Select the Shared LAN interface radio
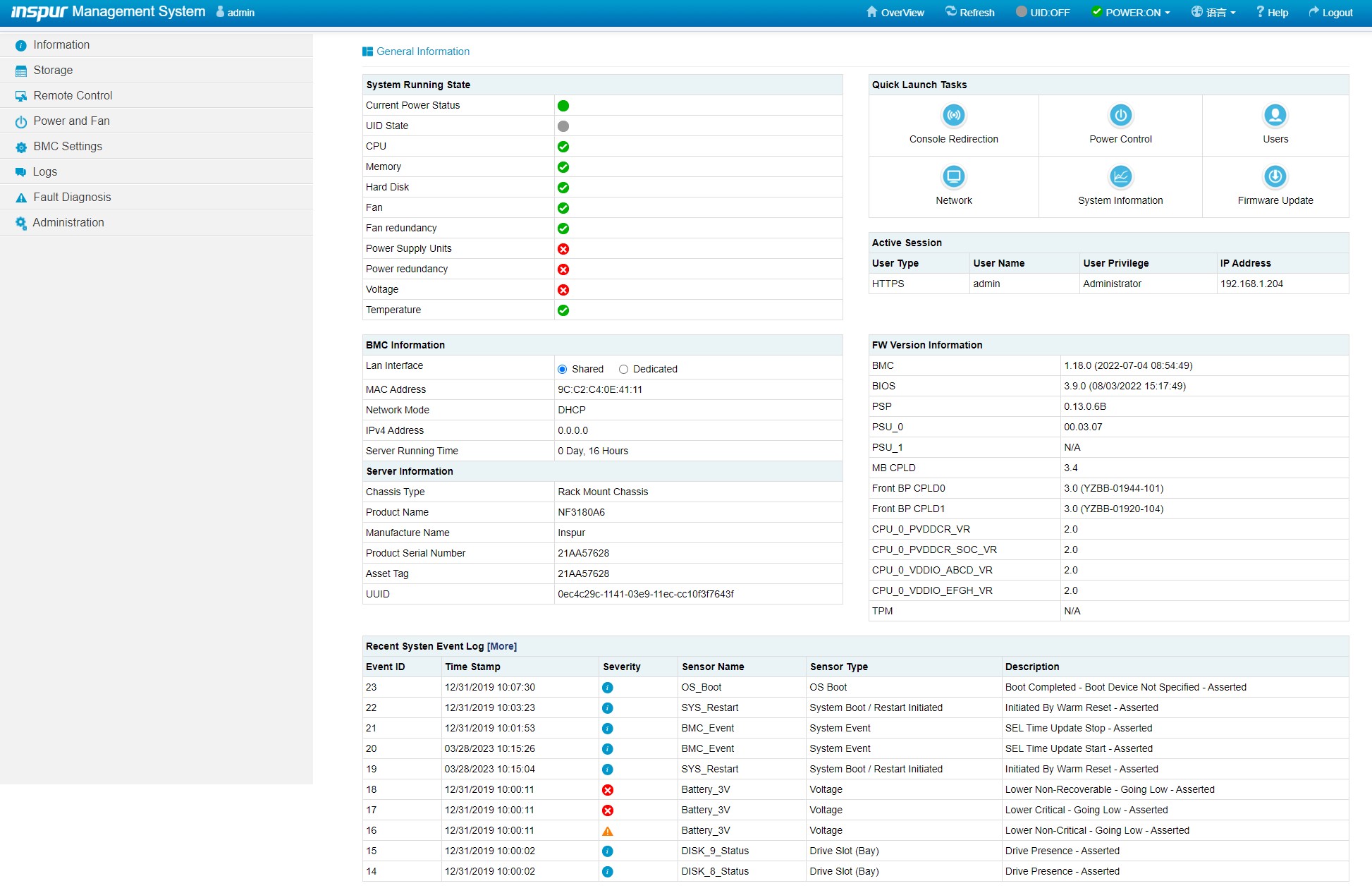 click(x=562, y=369)
